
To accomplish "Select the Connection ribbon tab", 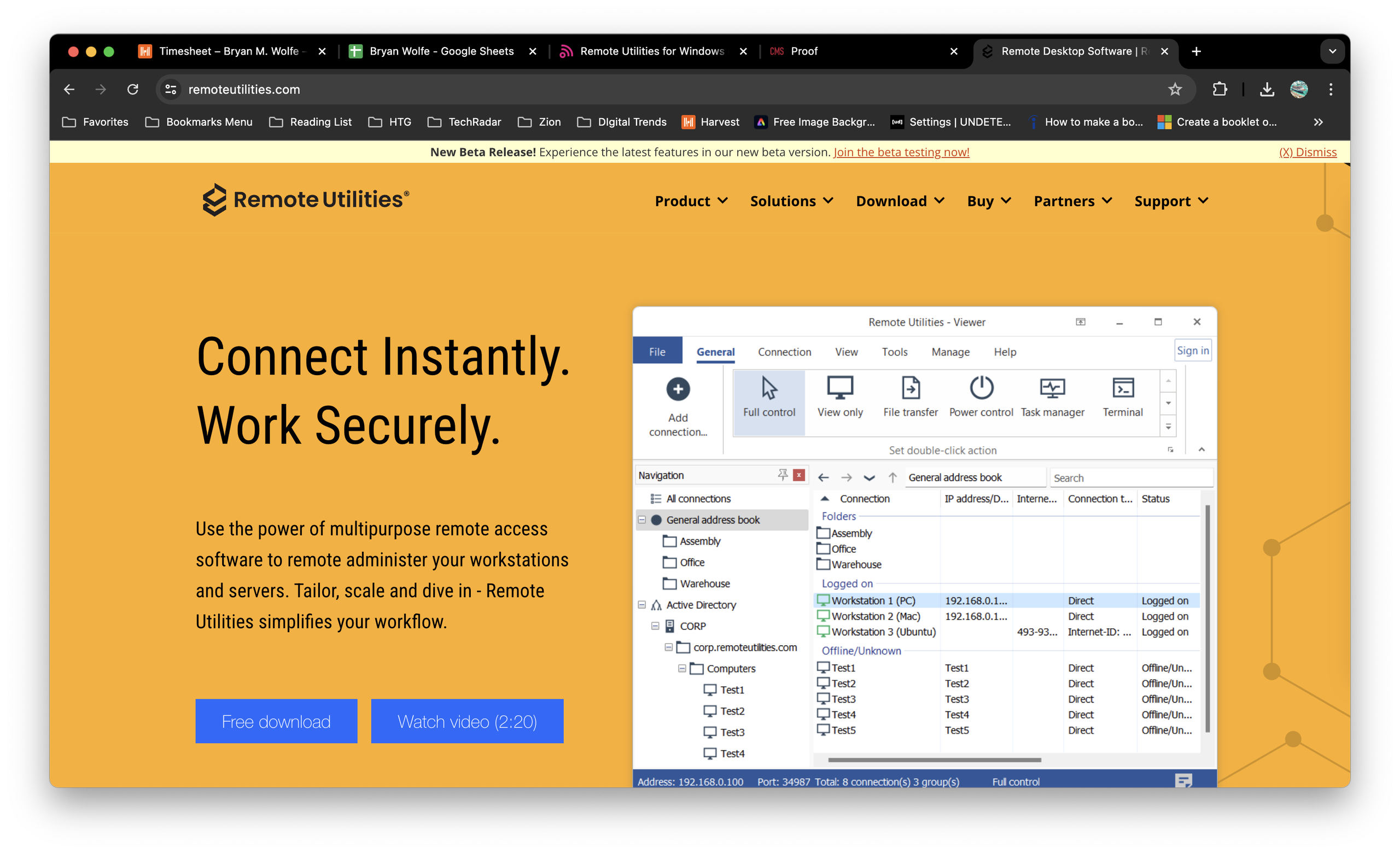I will tap(784, 352).
